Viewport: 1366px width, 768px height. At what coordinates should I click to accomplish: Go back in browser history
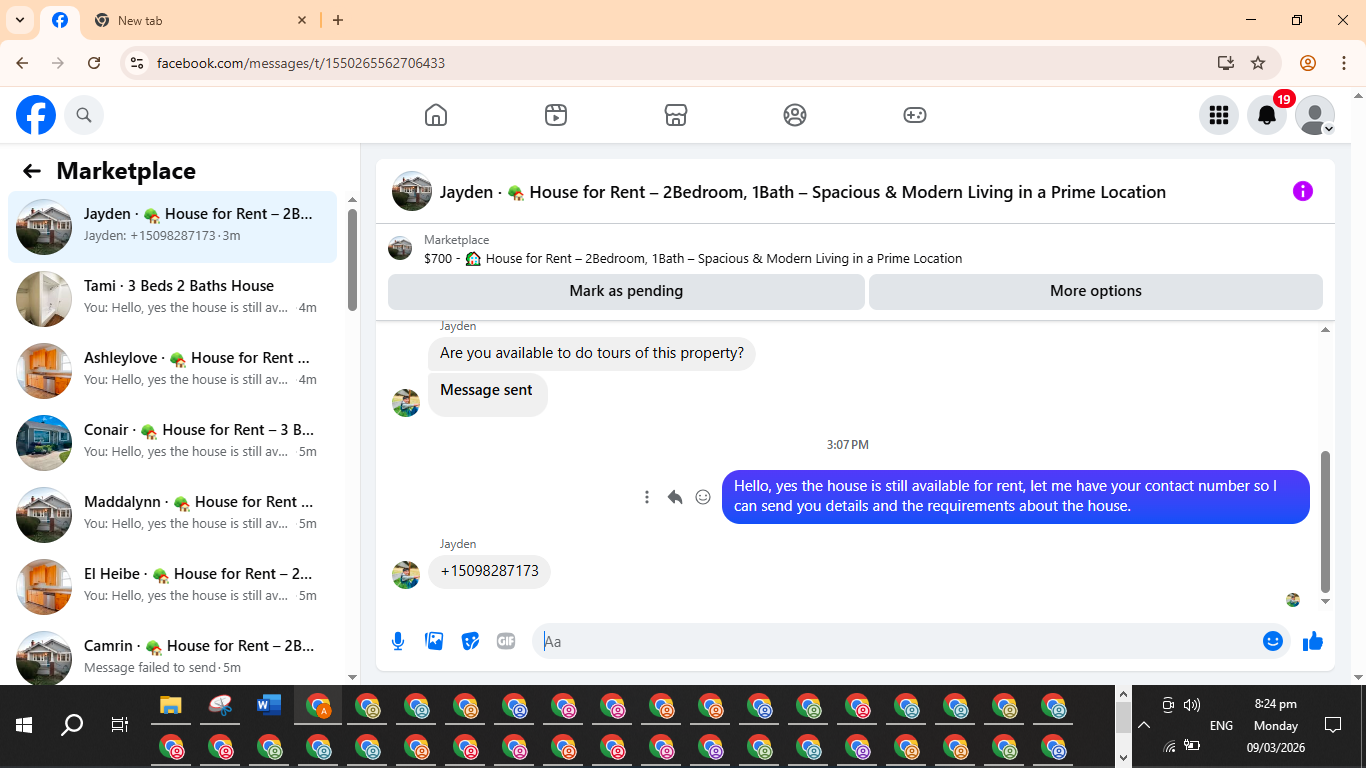point(22,63)
